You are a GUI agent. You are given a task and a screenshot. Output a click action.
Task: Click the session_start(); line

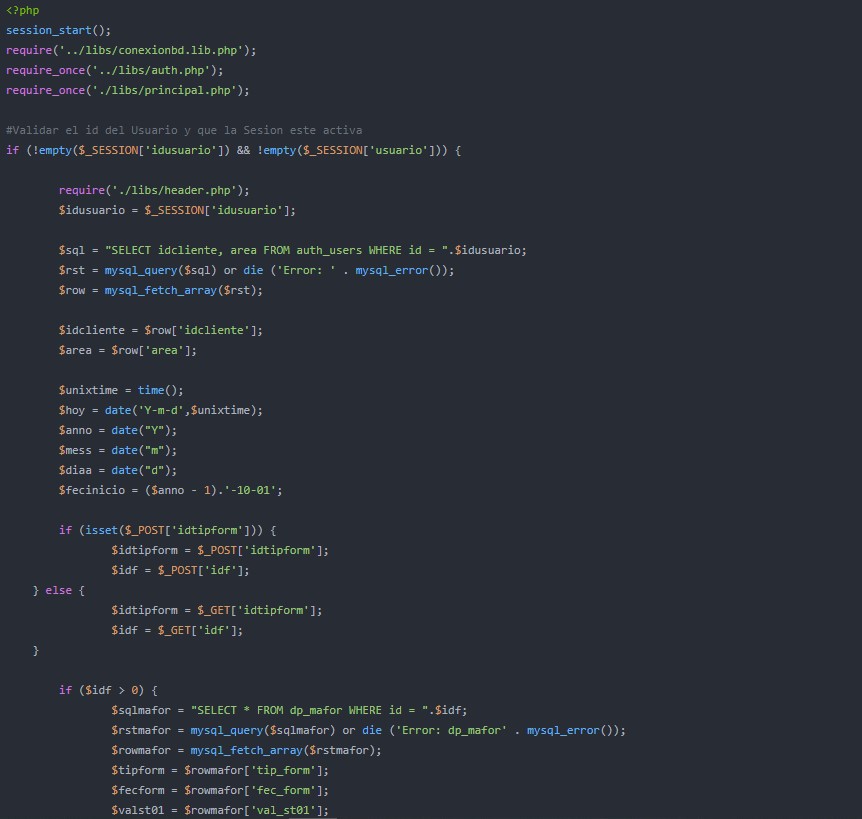[x=58, y=30]
